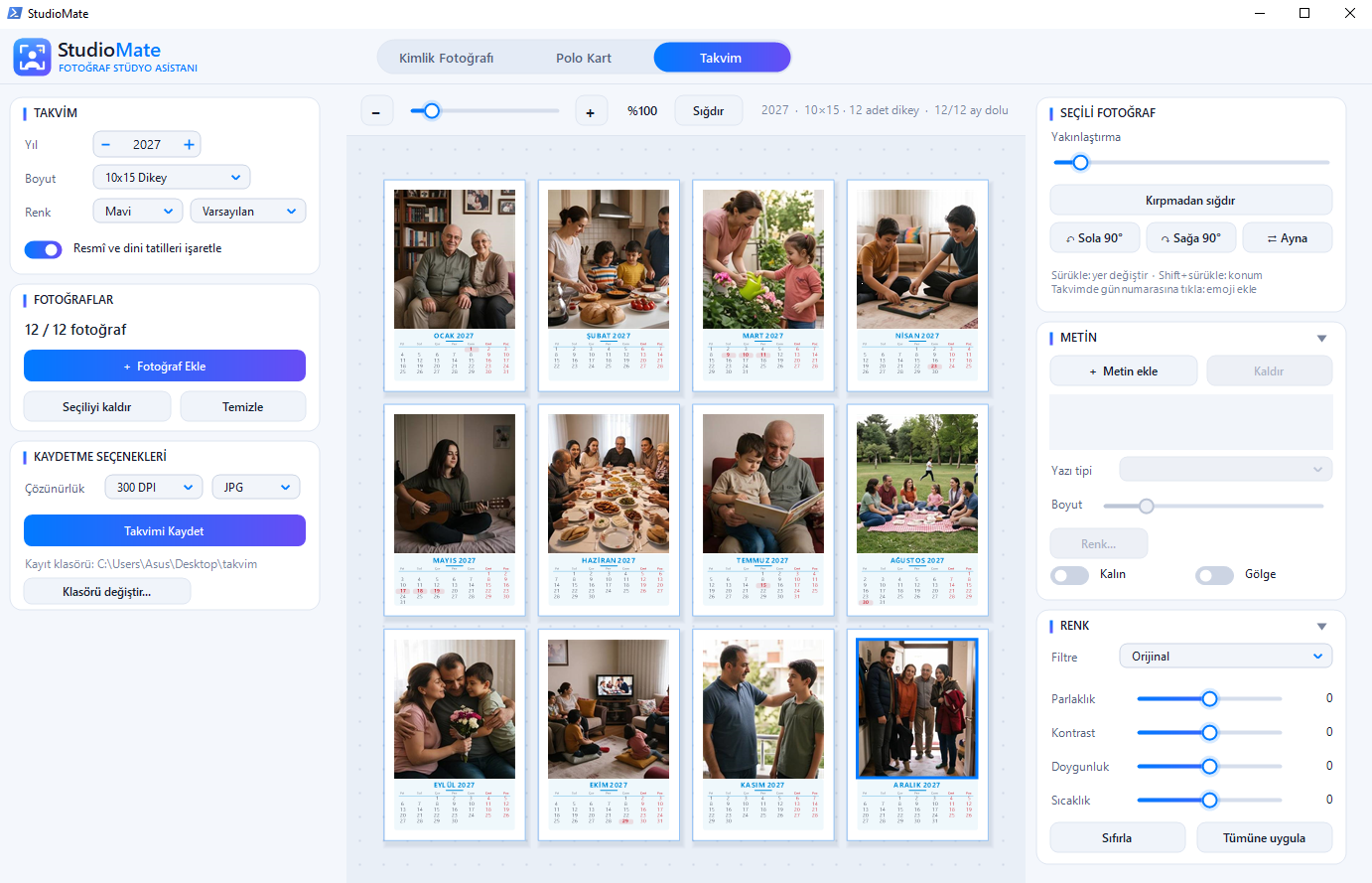
Task: Click Seçiliyi kaldır button
Action: (97, 407)
